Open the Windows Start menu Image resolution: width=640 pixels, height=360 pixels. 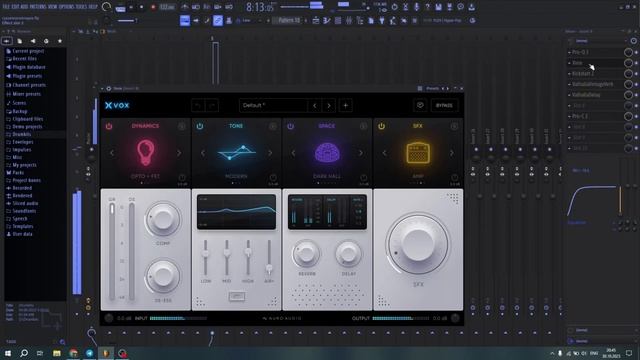tap(8, 353)
